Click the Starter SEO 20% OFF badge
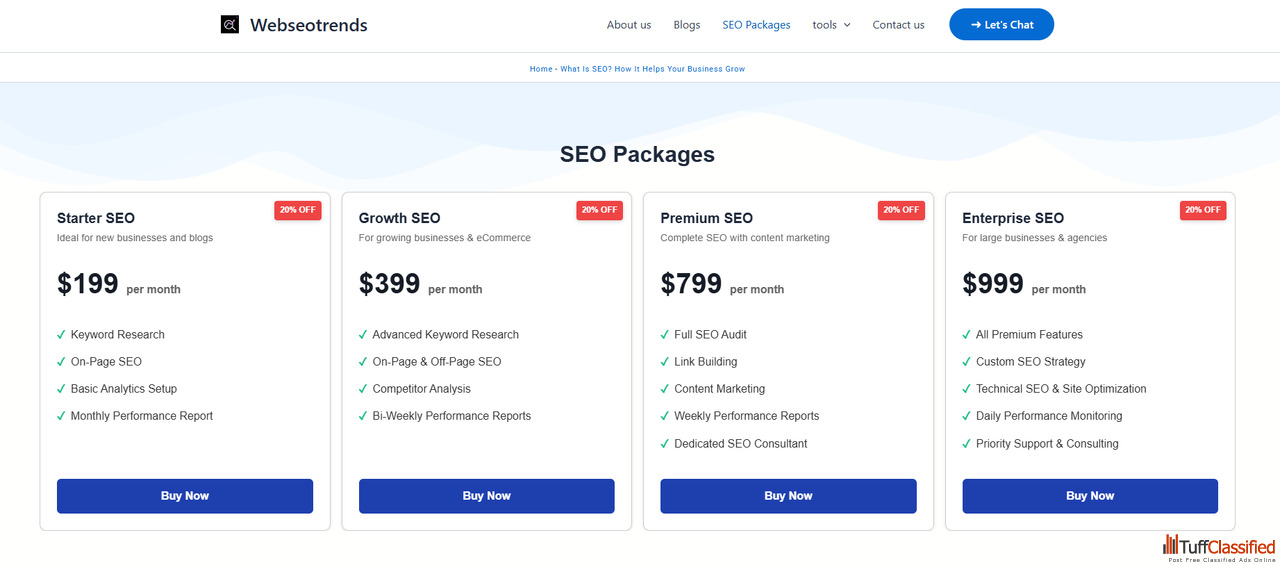The height and width of the screenshot is (565, 1280). tap(298, 210)
